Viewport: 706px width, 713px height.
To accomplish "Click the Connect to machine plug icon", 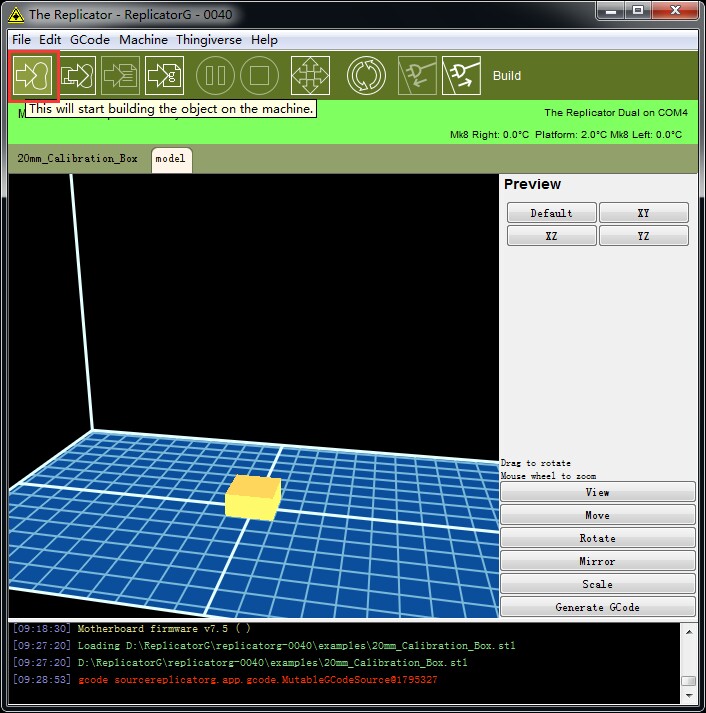I will pos(417,75).
